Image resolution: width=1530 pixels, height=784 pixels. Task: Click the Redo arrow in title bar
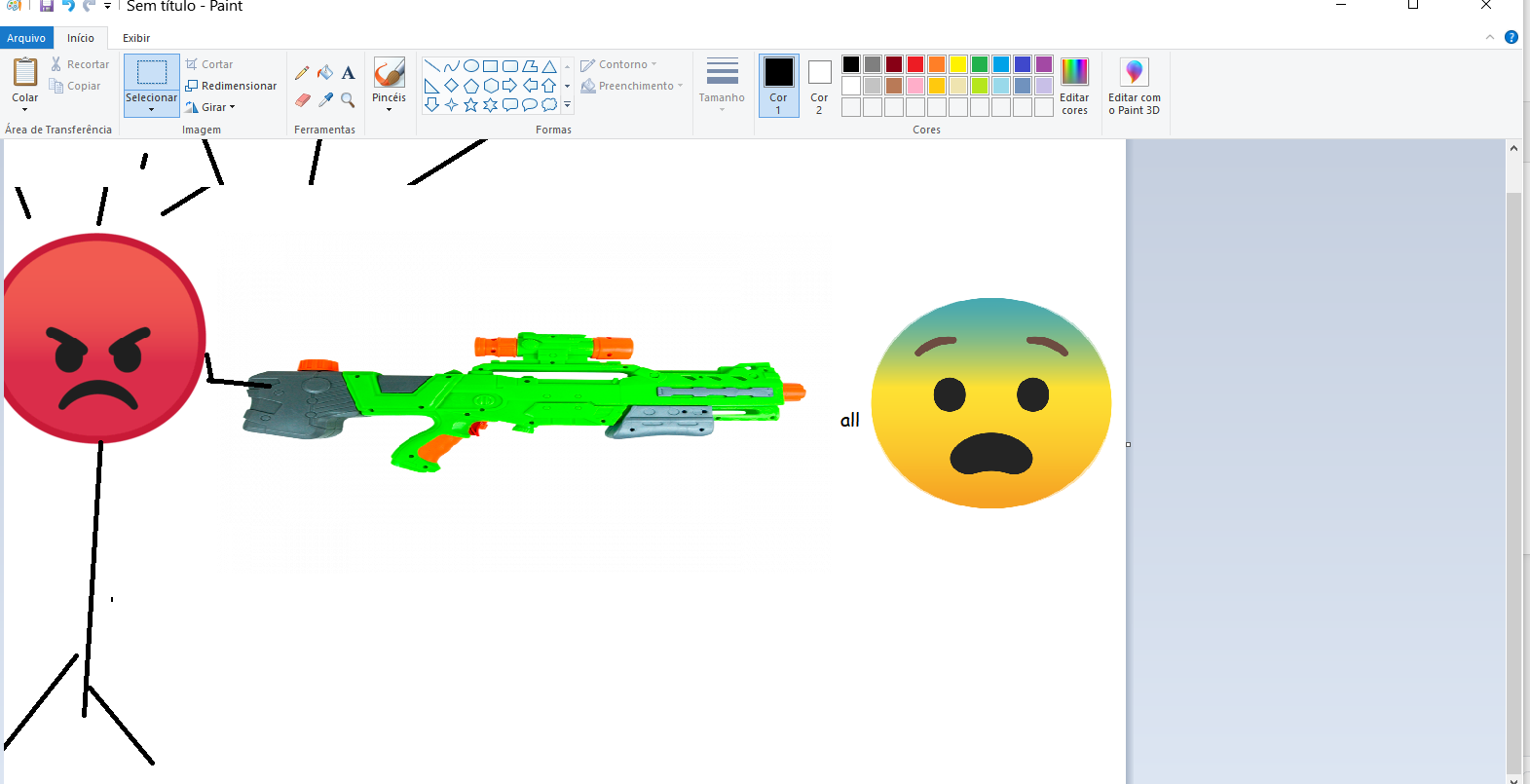tap(89, 6)
